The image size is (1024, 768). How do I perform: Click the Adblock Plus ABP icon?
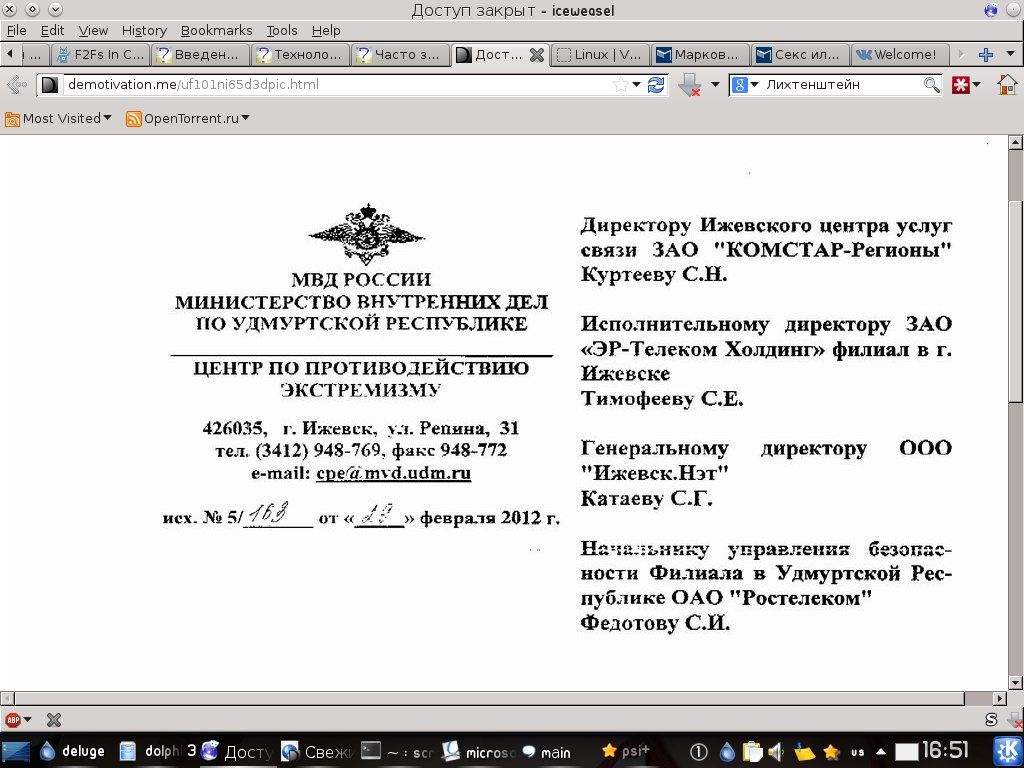13,720
